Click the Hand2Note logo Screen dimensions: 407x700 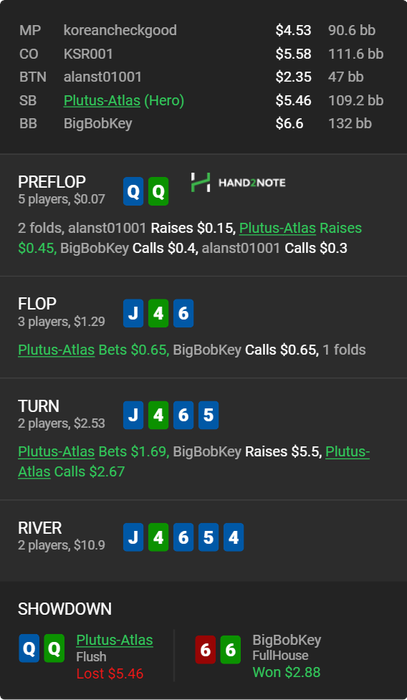click(238, 183)
